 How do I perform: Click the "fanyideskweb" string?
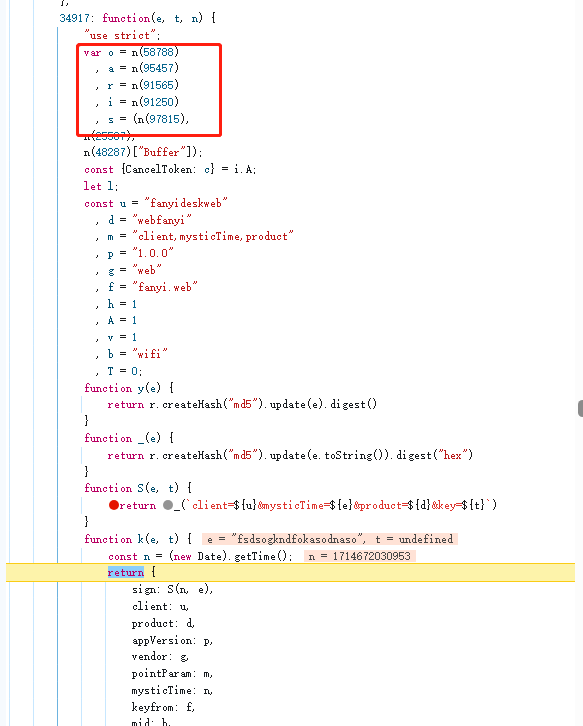click(186, 203)
